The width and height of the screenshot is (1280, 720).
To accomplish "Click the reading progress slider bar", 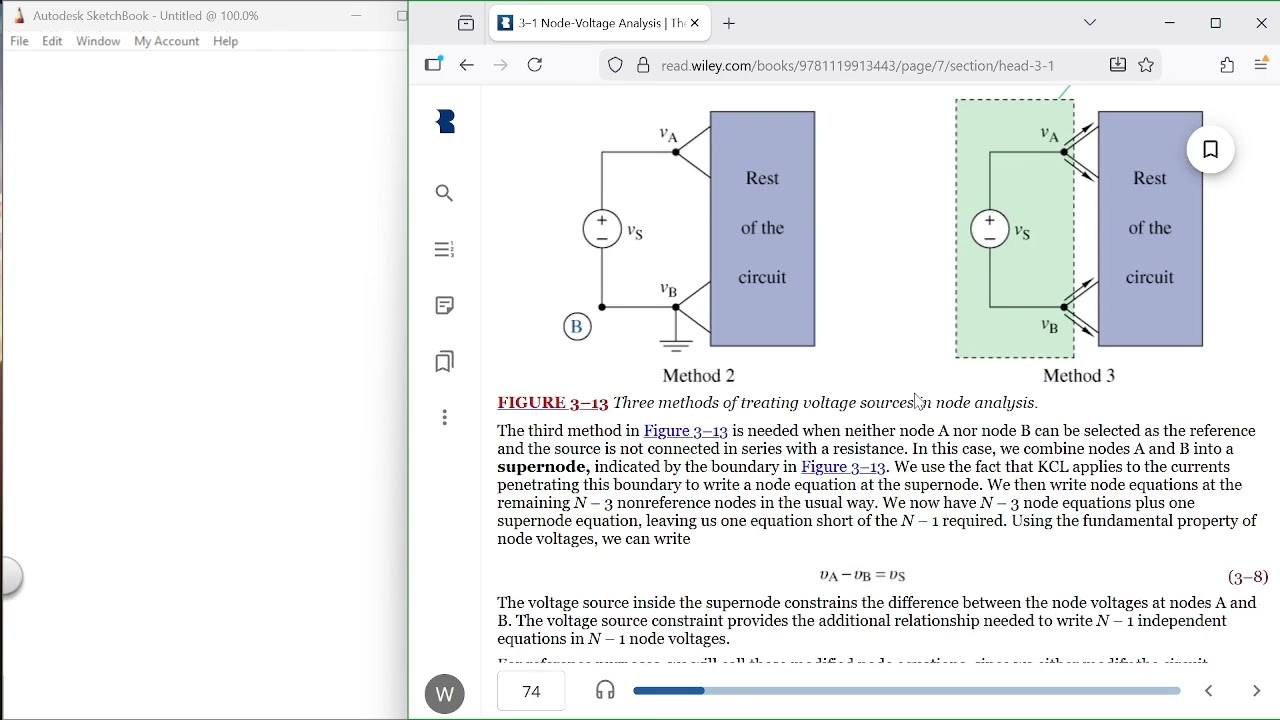I will click(x=907, y=691).
